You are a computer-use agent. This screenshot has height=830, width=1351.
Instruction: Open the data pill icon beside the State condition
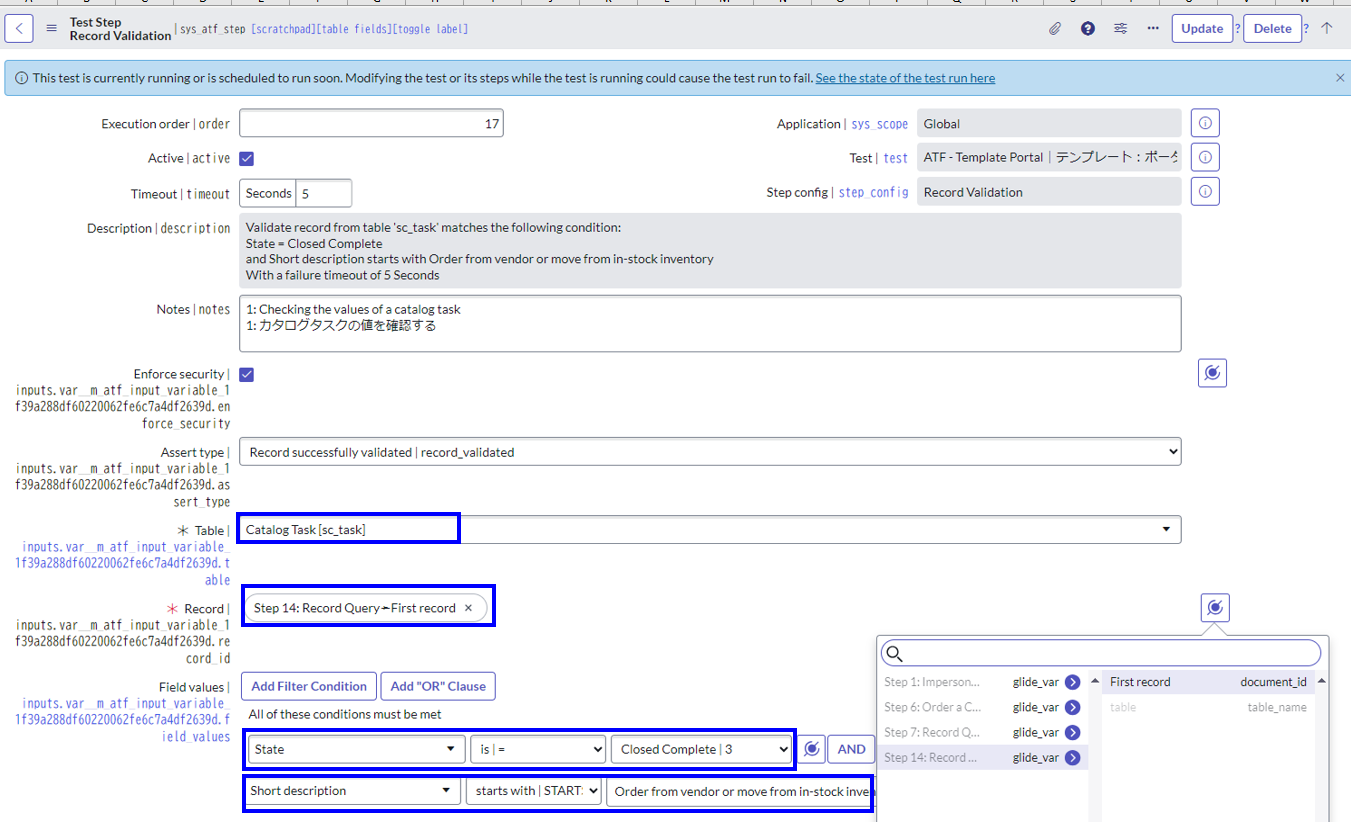(811, 748)
